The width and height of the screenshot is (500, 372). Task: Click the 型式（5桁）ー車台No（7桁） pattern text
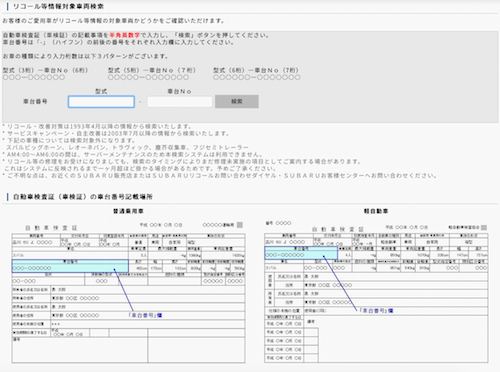(x=152, y=70)
